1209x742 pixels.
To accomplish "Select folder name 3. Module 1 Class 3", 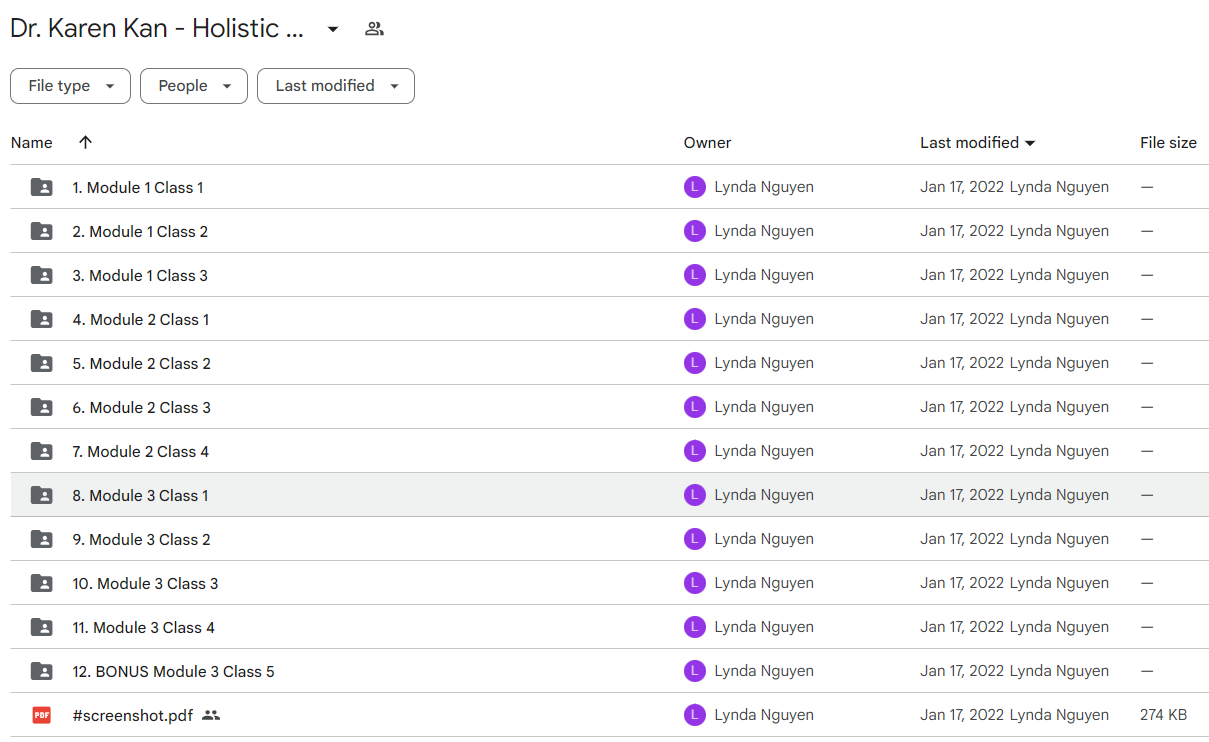I will tap(140, 276).
